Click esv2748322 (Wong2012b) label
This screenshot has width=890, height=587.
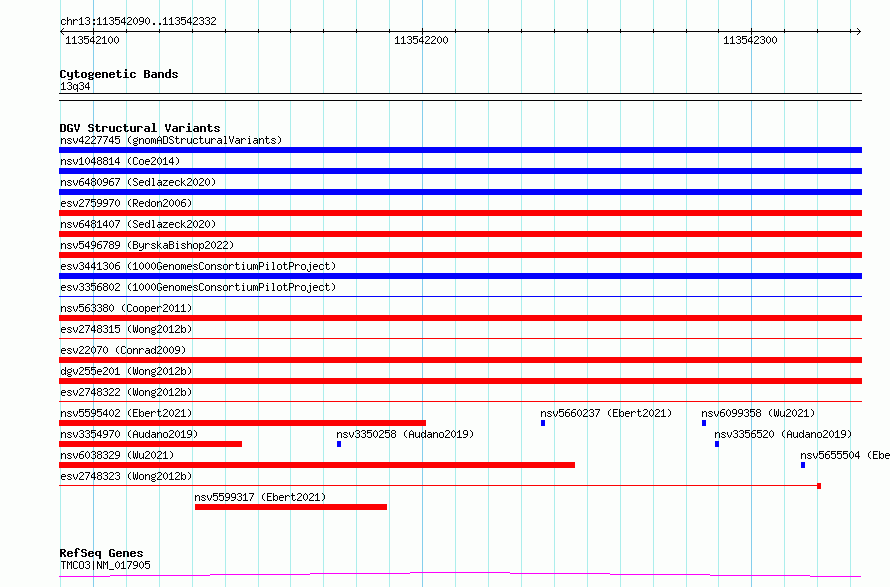click(x=126, y=392)
